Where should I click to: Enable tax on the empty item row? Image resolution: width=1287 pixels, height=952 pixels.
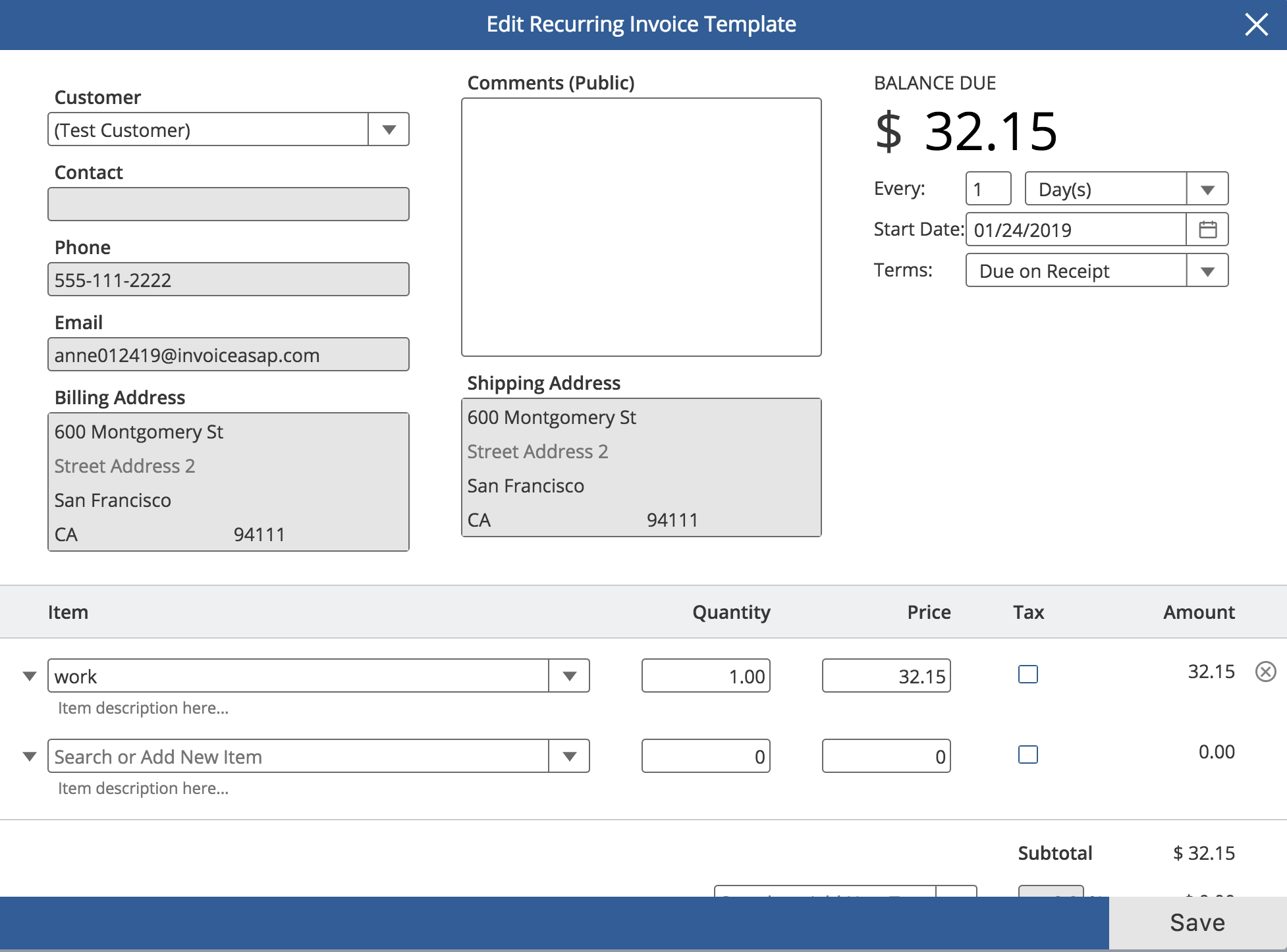pyautogui.click(x=1027, y=754)
